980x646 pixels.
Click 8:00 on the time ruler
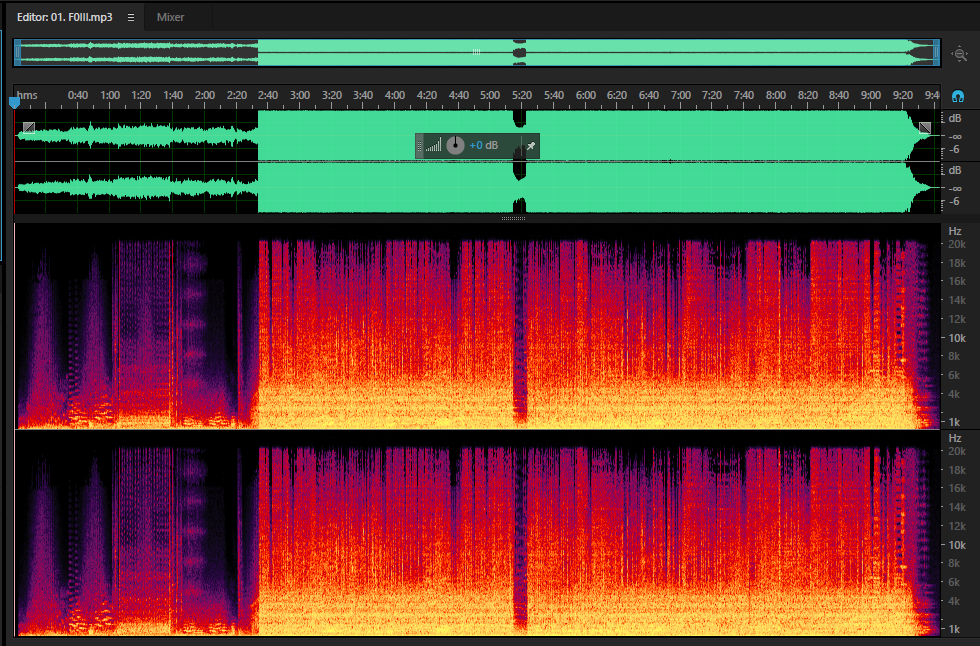tap(776, 95)
